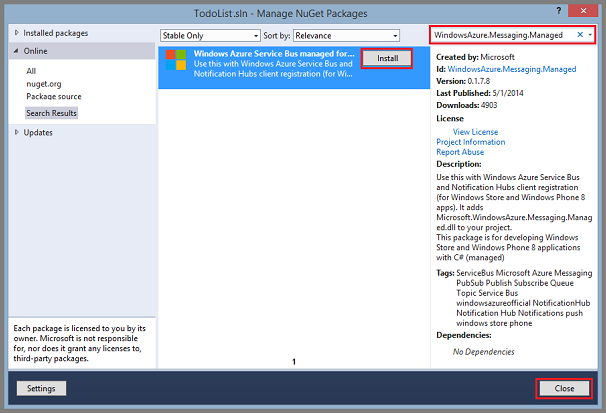Open the WindowsAzure.Messaging.Managed Id link
This screenshot has width=606, height=413.
(x=512, y=69)
